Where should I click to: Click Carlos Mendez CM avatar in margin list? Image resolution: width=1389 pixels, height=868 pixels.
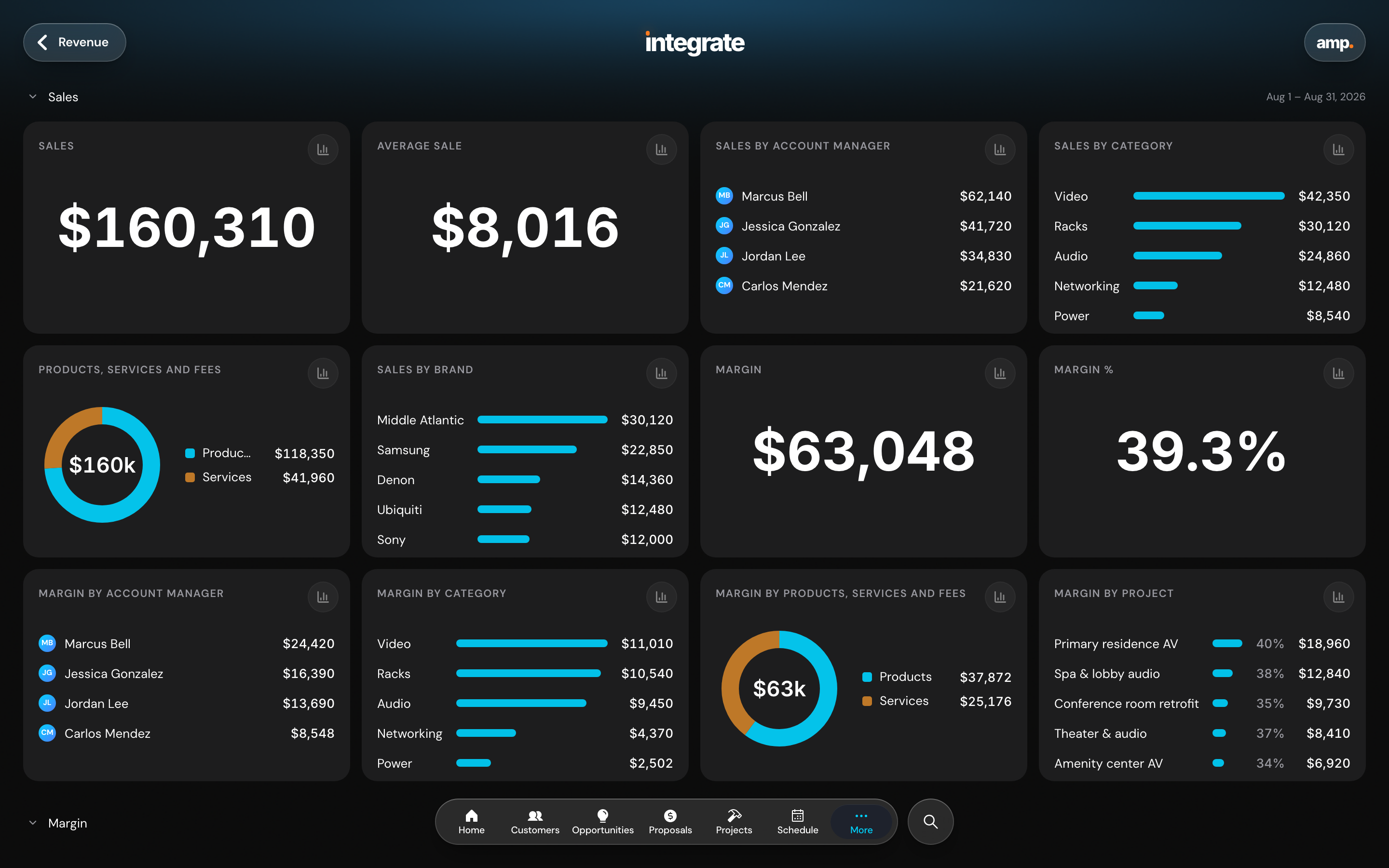(47, 733)
